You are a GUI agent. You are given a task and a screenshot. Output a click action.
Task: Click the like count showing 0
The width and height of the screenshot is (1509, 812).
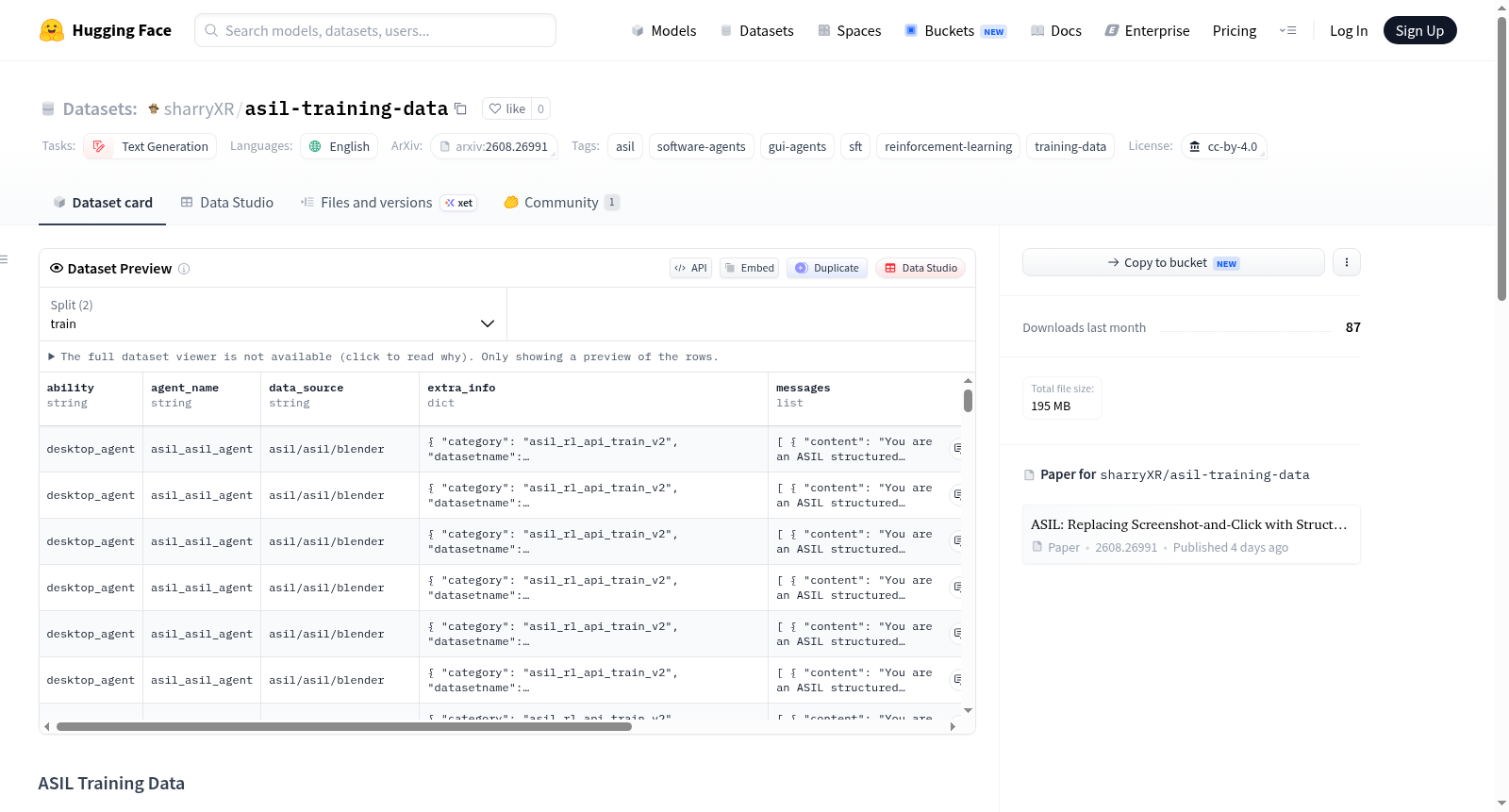(540, 108)
